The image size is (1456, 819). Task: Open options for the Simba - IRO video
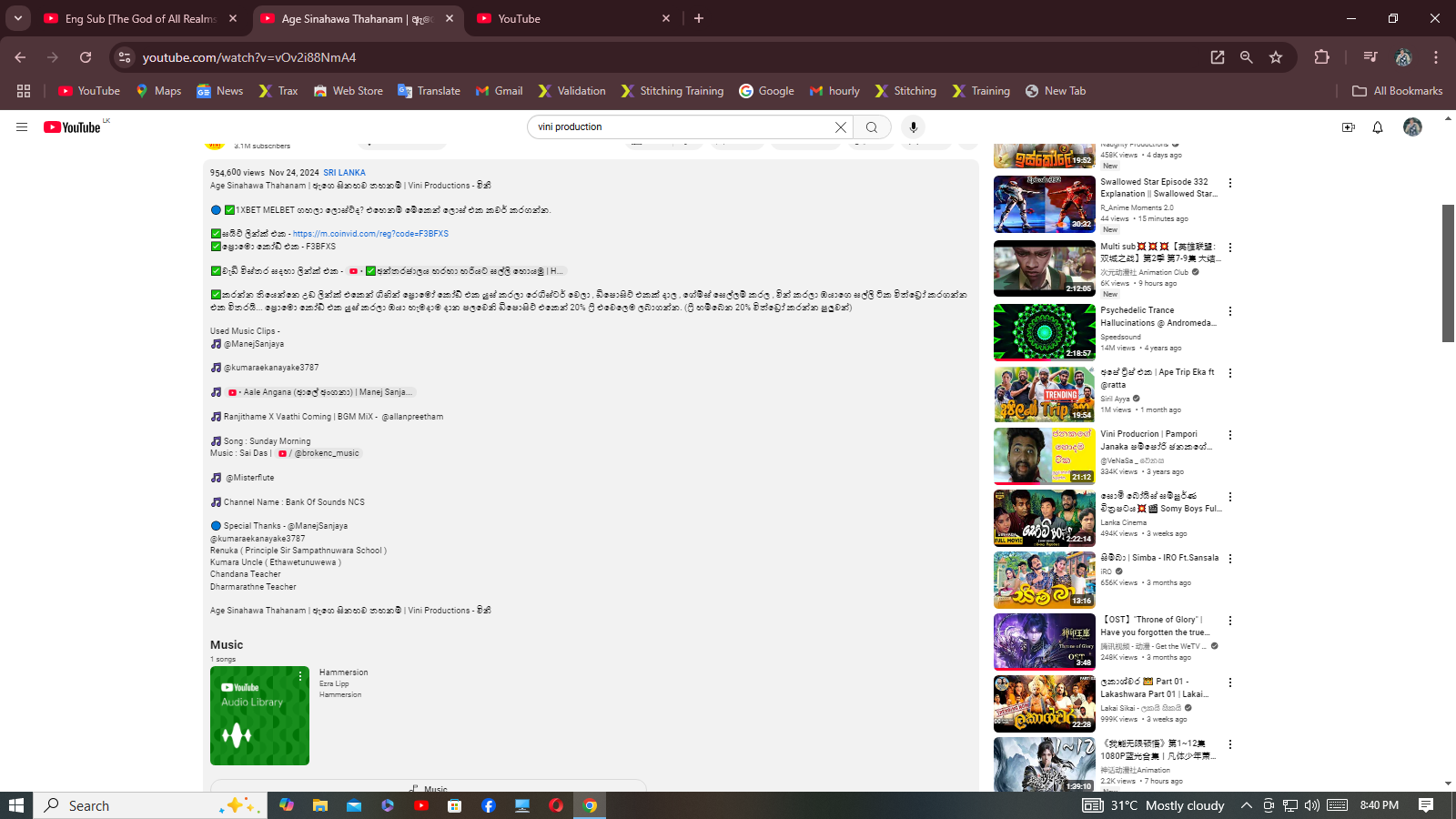click(x=1230, y=559)
